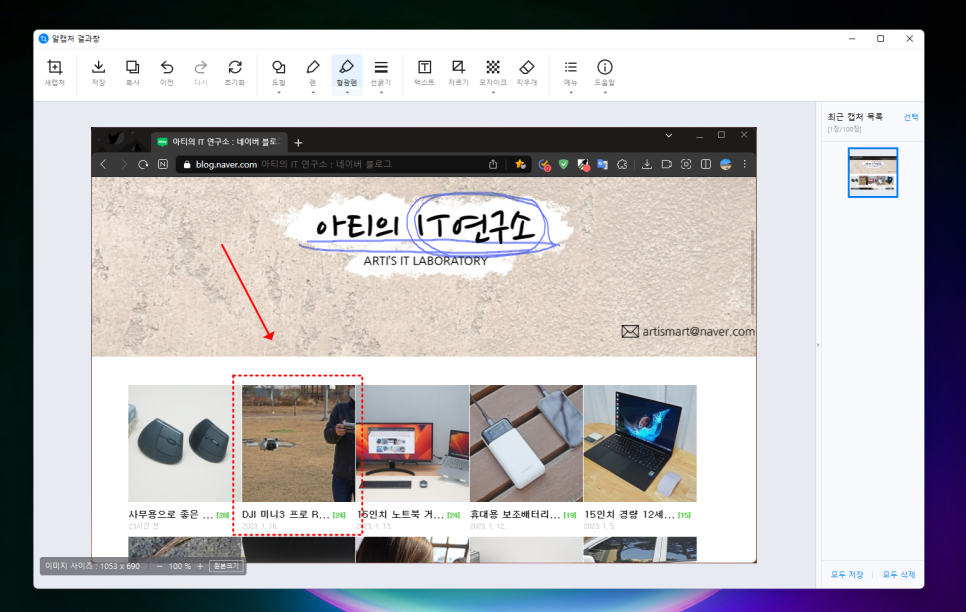This screenshot has width=966, height=612.
Task: Select the recent capture thumbnail
Action: (x=872, y=173)
